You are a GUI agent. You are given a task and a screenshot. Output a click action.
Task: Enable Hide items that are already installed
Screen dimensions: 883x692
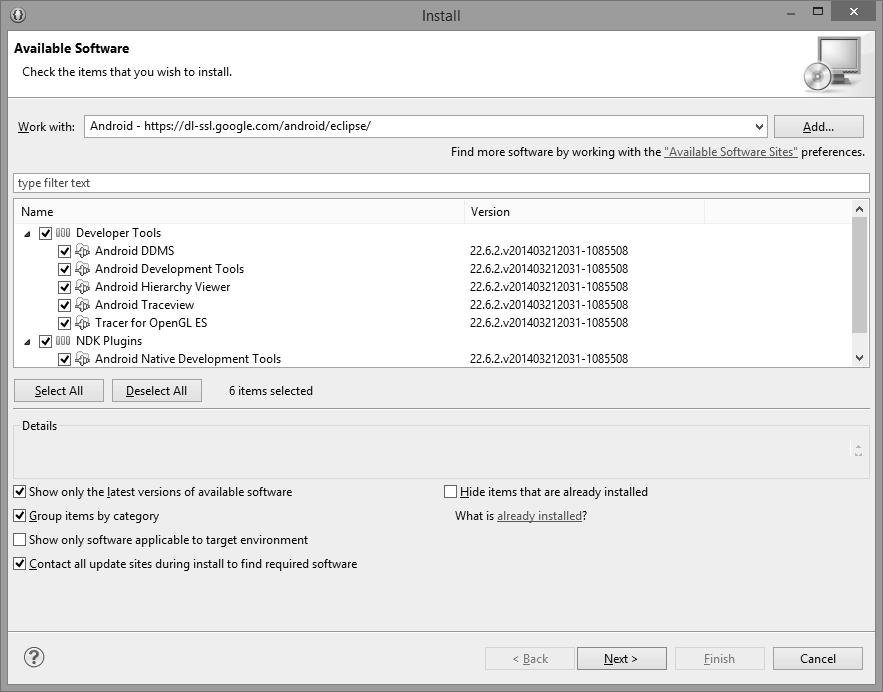pos(451,492)
